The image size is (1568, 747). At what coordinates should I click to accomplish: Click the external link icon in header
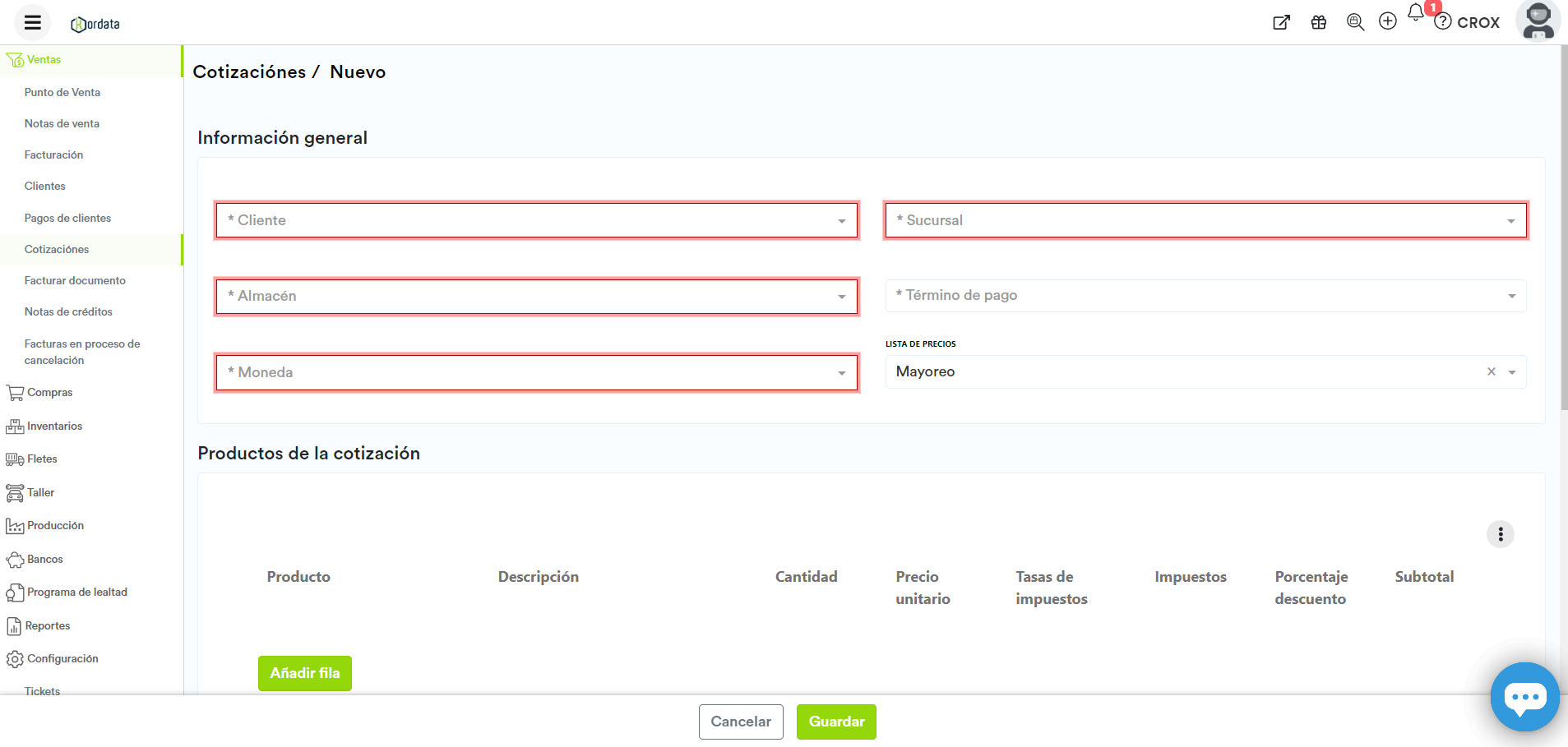pyautogui.click(x=1281, y=23)
